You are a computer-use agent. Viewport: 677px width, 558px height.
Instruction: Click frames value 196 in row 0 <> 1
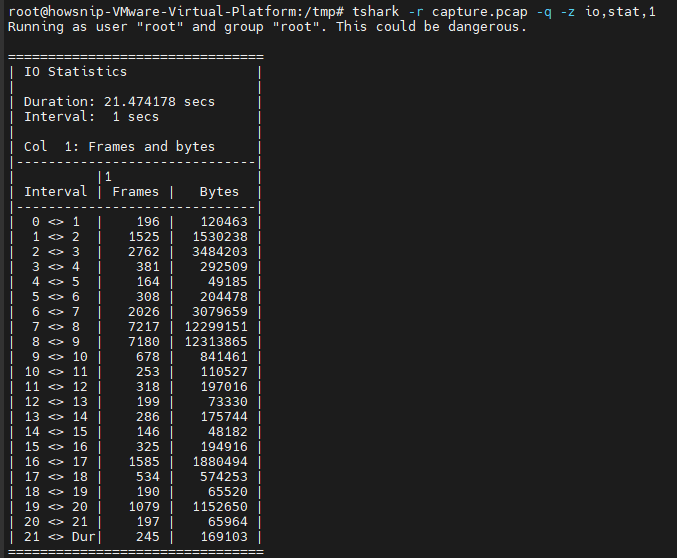tap(148, 222)
